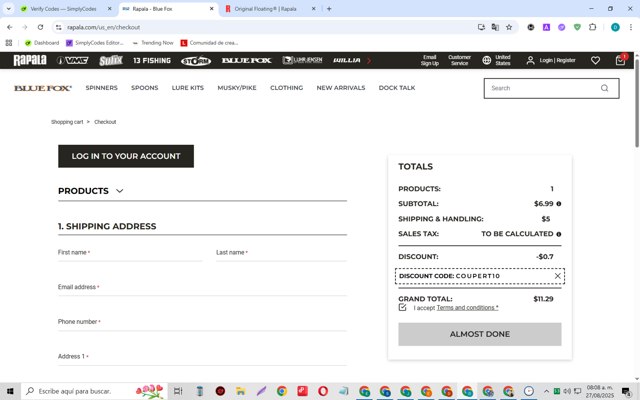
Task: Click the First name field
Action: (x=130, y=253)
